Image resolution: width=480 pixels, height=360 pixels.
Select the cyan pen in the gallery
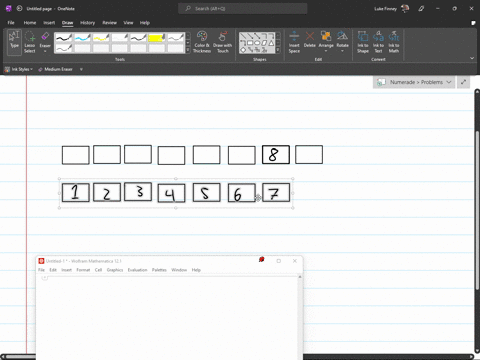pyautogui.click(x=82, y=38)
